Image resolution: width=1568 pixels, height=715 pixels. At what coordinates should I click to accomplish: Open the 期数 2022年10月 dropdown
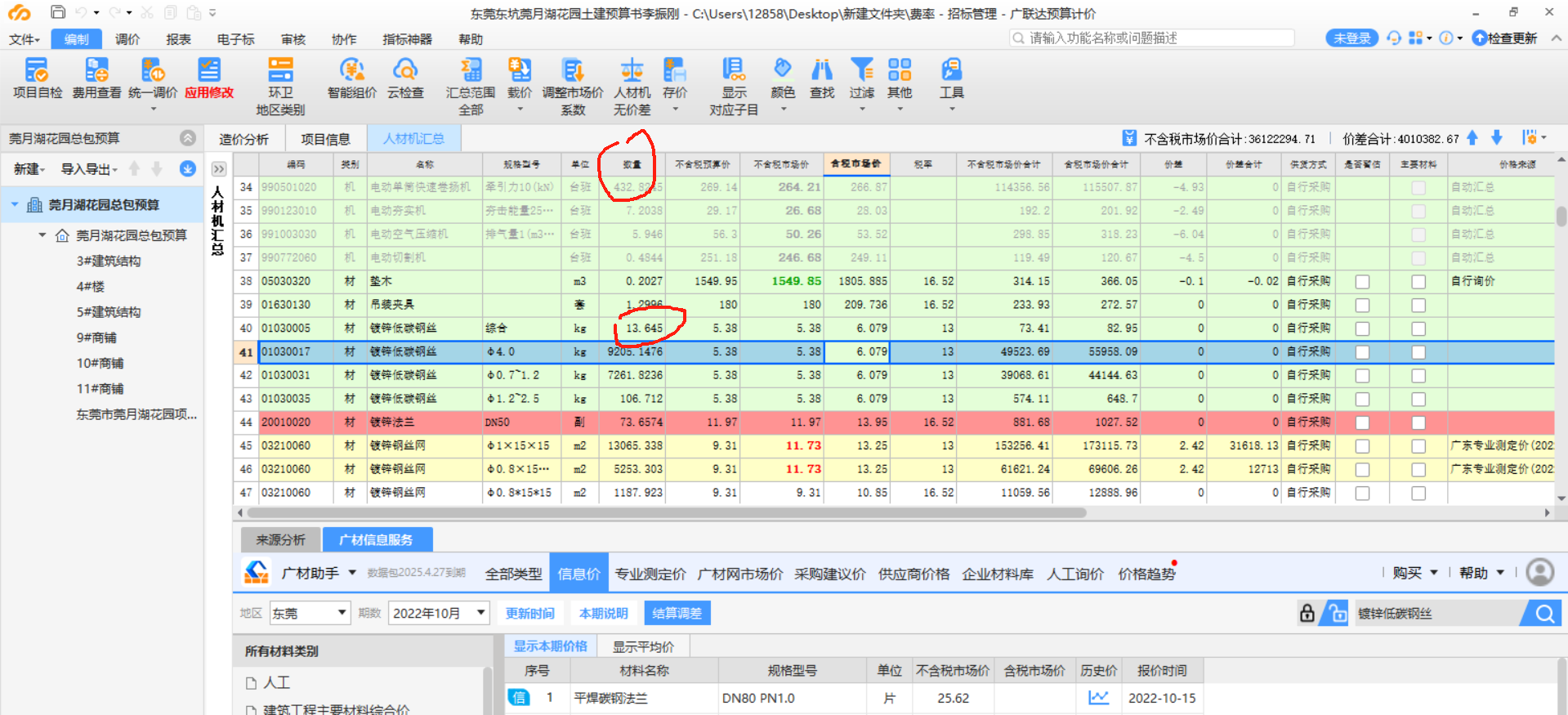pos(439,613)
